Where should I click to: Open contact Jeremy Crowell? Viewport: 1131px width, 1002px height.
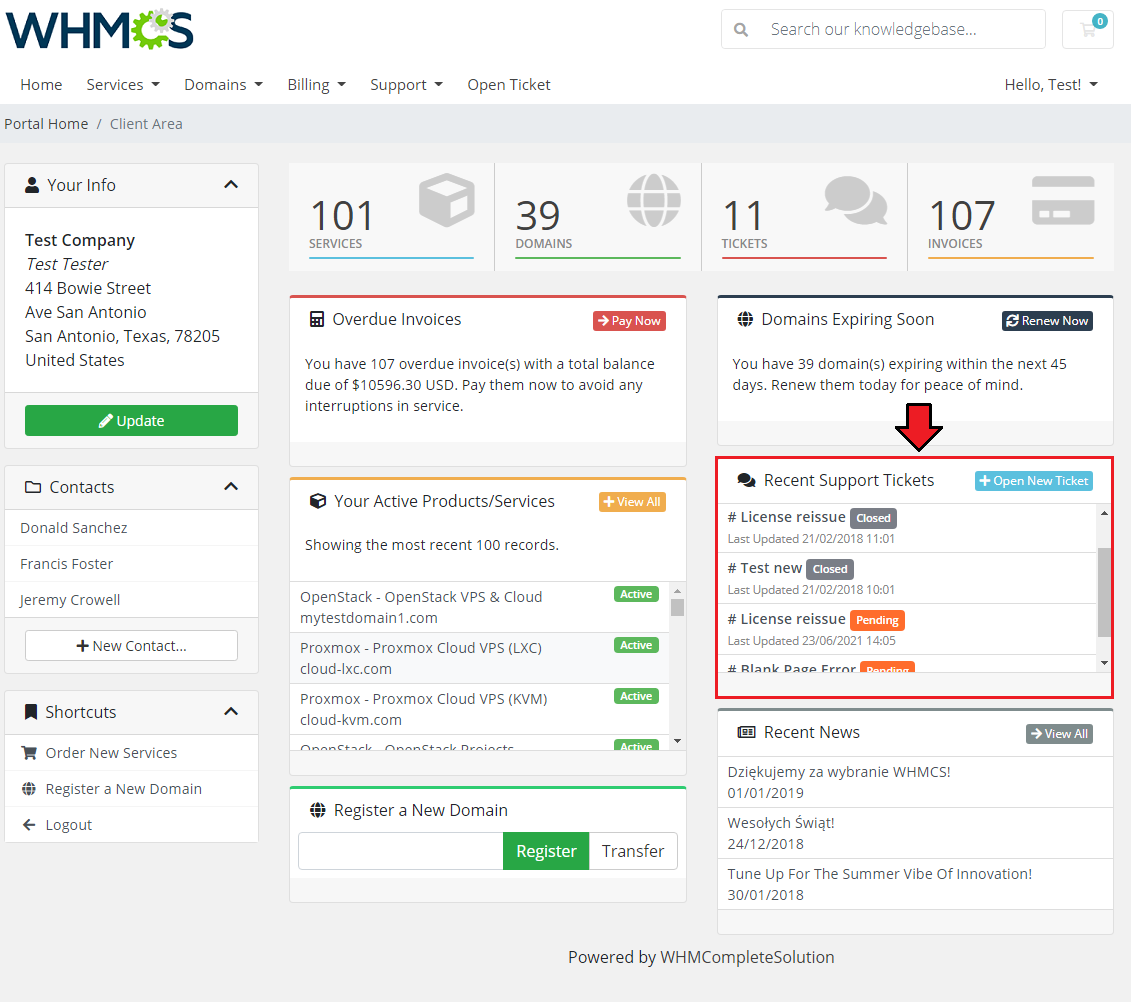131,600
